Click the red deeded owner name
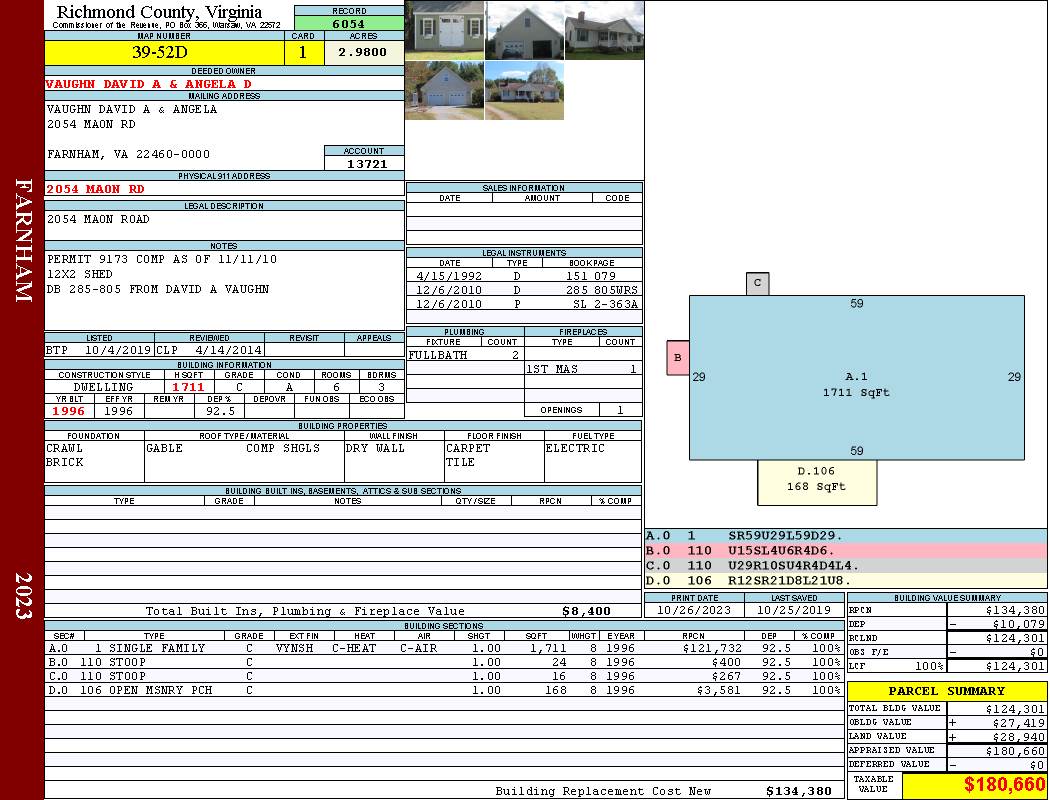This screenshot has height=800, width=1050. pos(149,84)
